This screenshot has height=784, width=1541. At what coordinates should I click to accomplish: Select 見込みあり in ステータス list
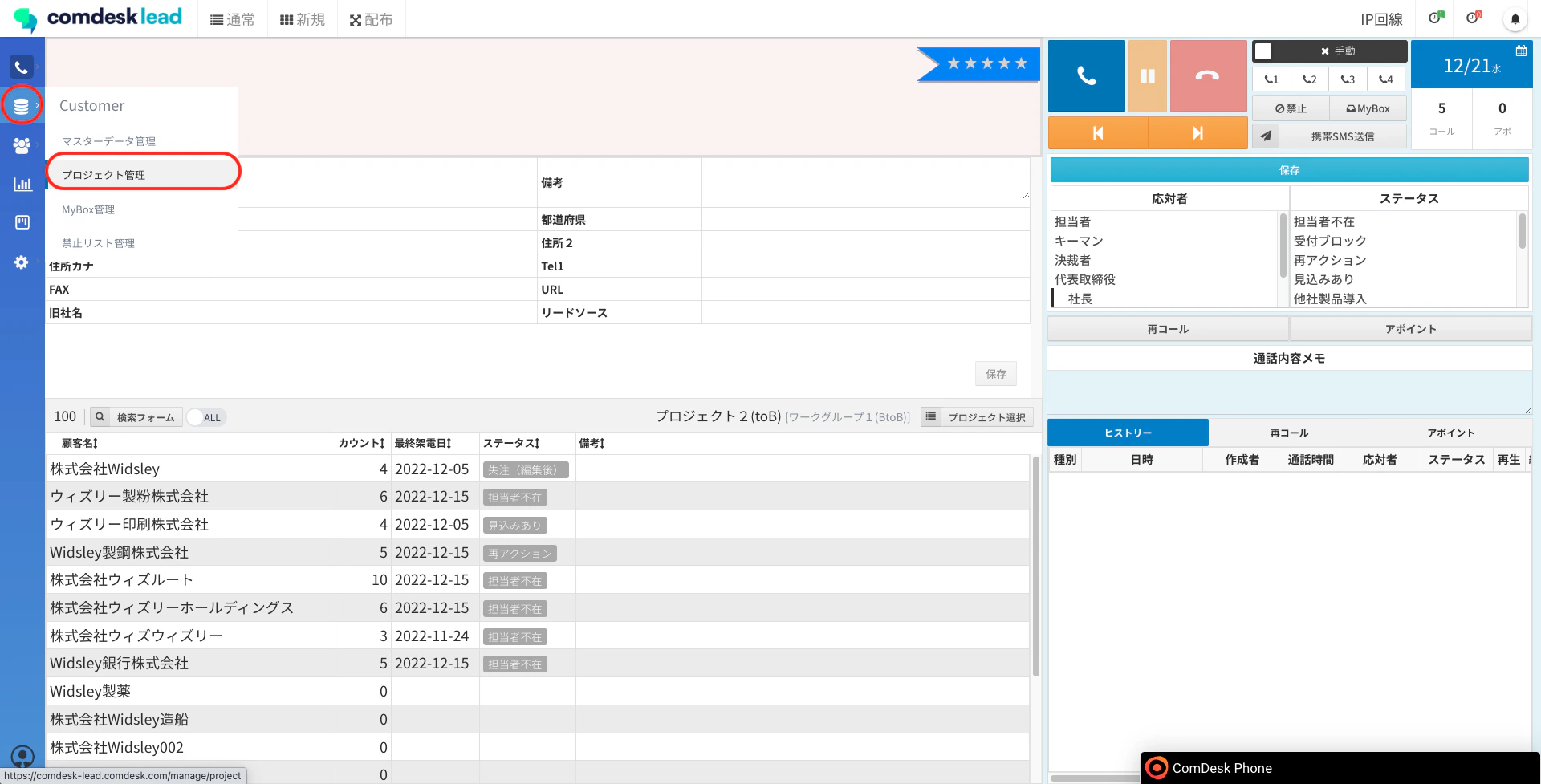pos(1323,279)
